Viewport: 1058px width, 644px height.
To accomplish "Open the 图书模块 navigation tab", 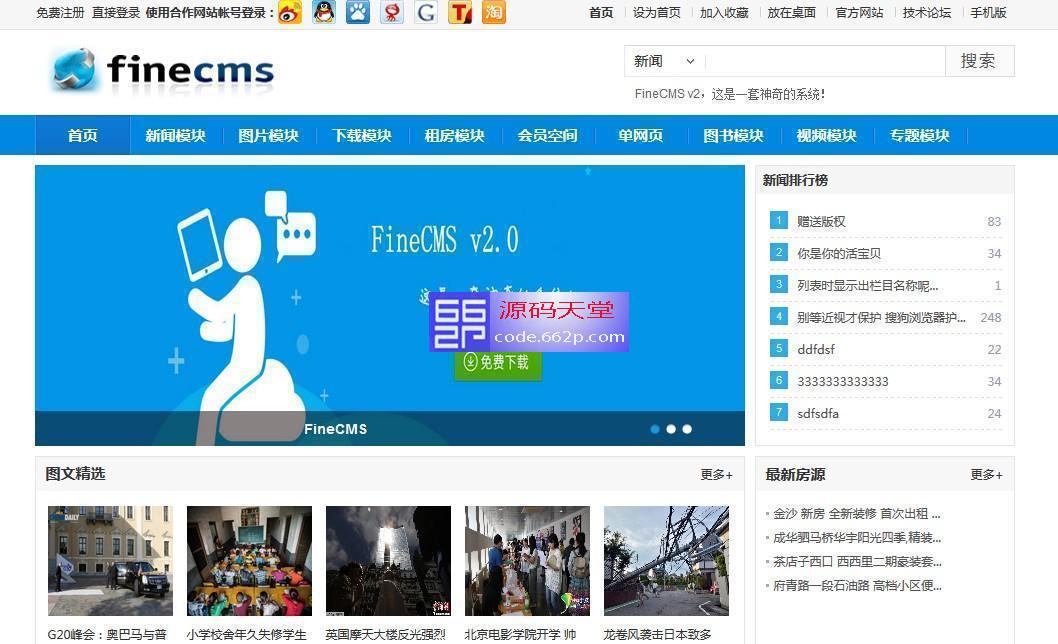I will 733,136.
